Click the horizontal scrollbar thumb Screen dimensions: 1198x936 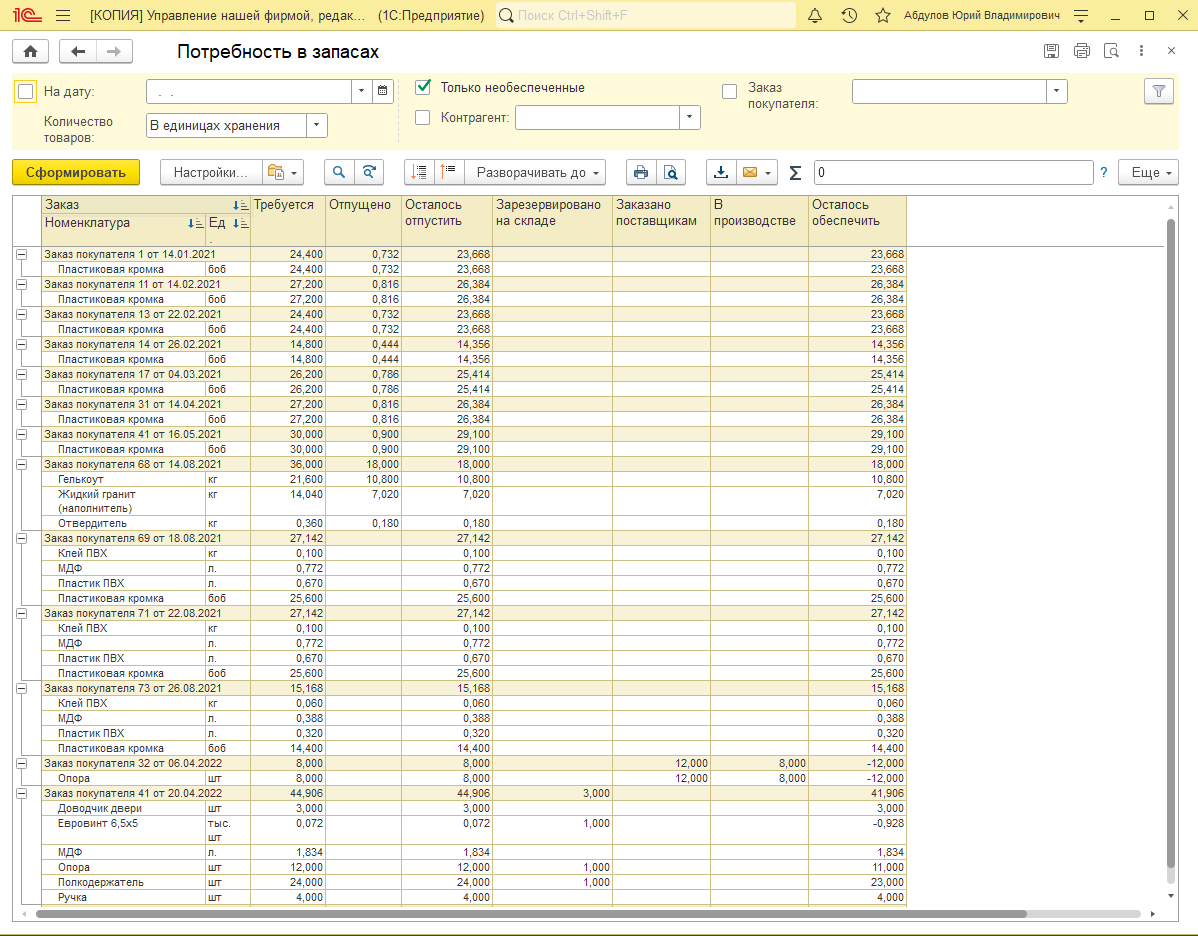(x=531, y=915)
